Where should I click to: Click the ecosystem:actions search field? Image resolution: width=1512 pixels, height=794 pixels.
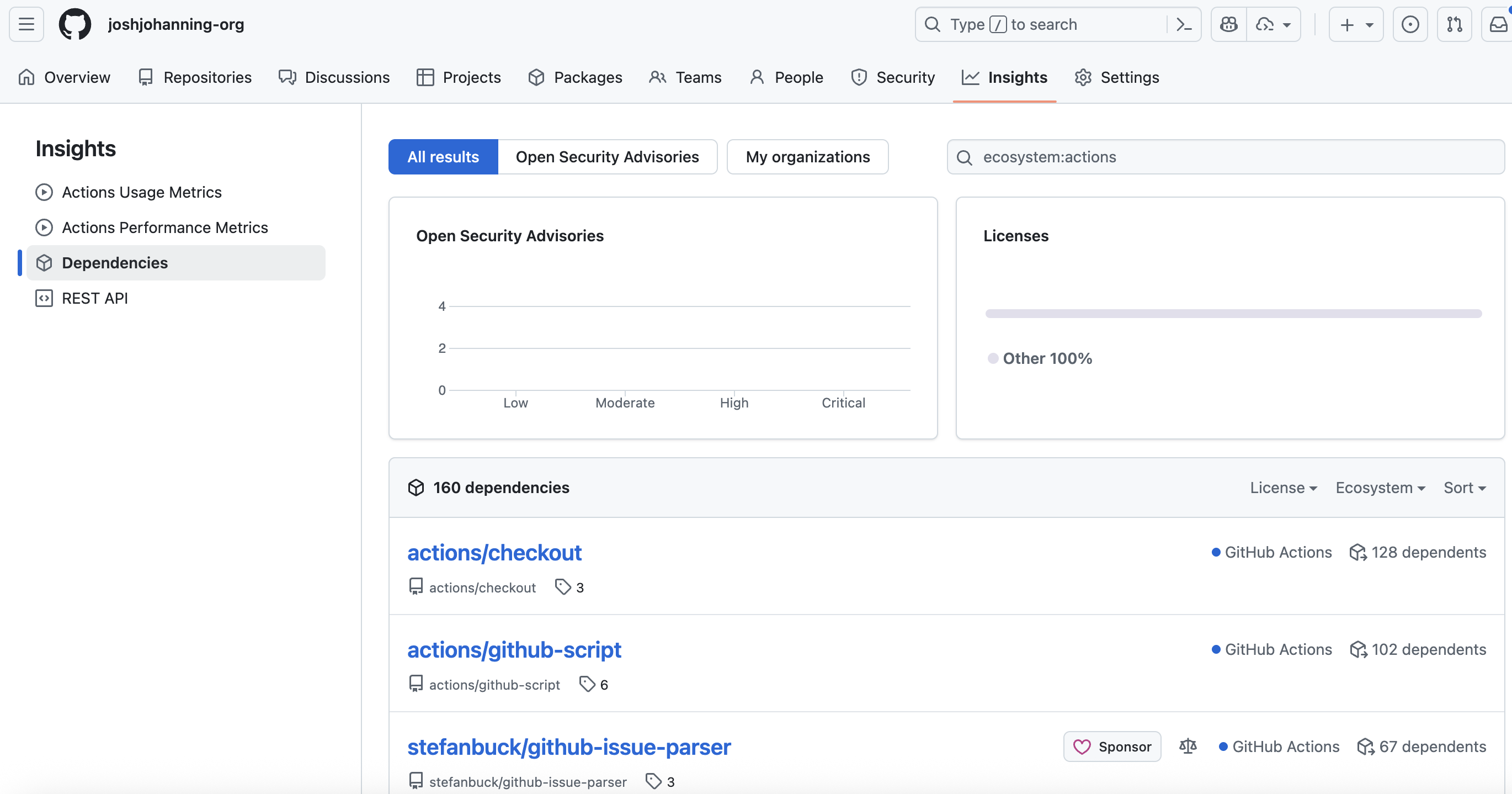click(x=1226, y=157)
